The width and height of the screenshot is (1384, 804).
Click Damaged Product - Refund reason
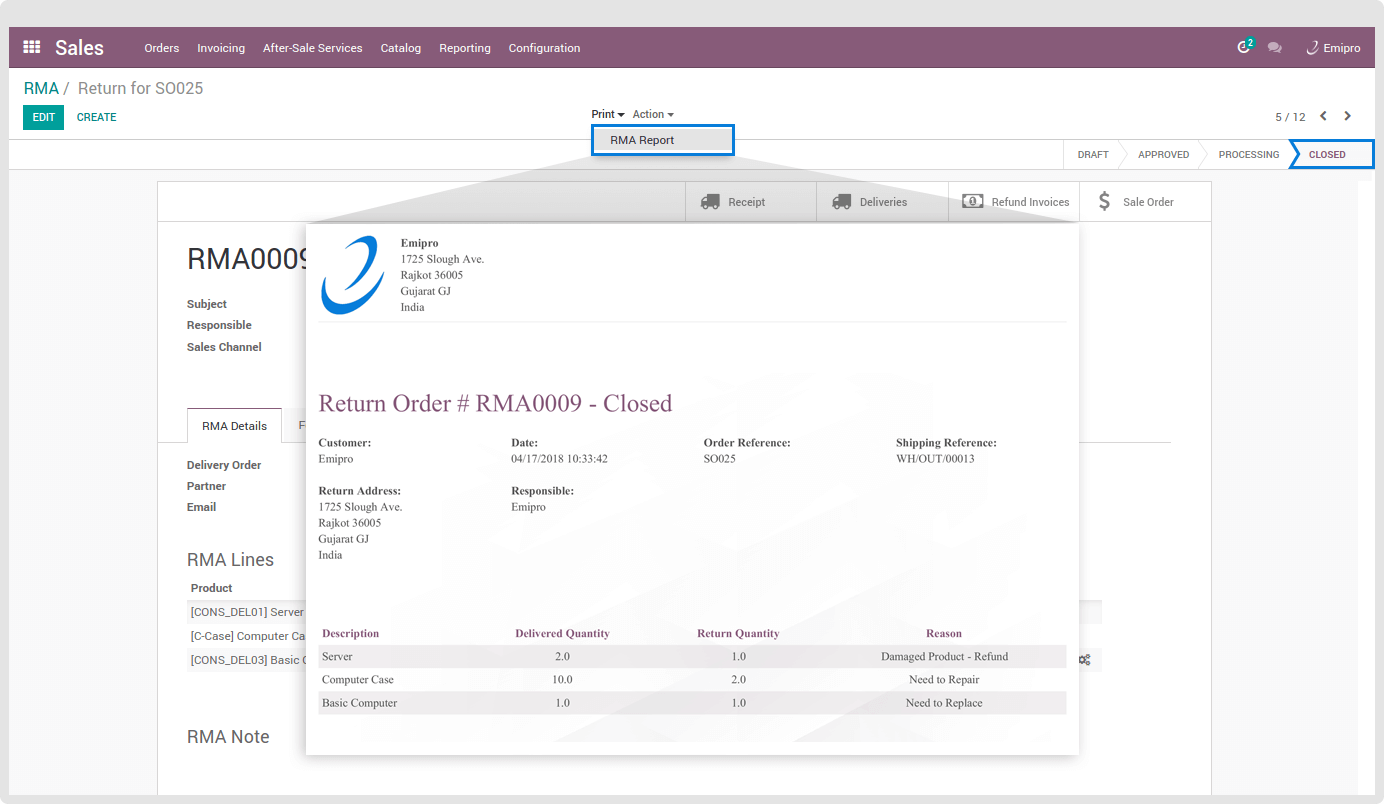click(944, 657)
